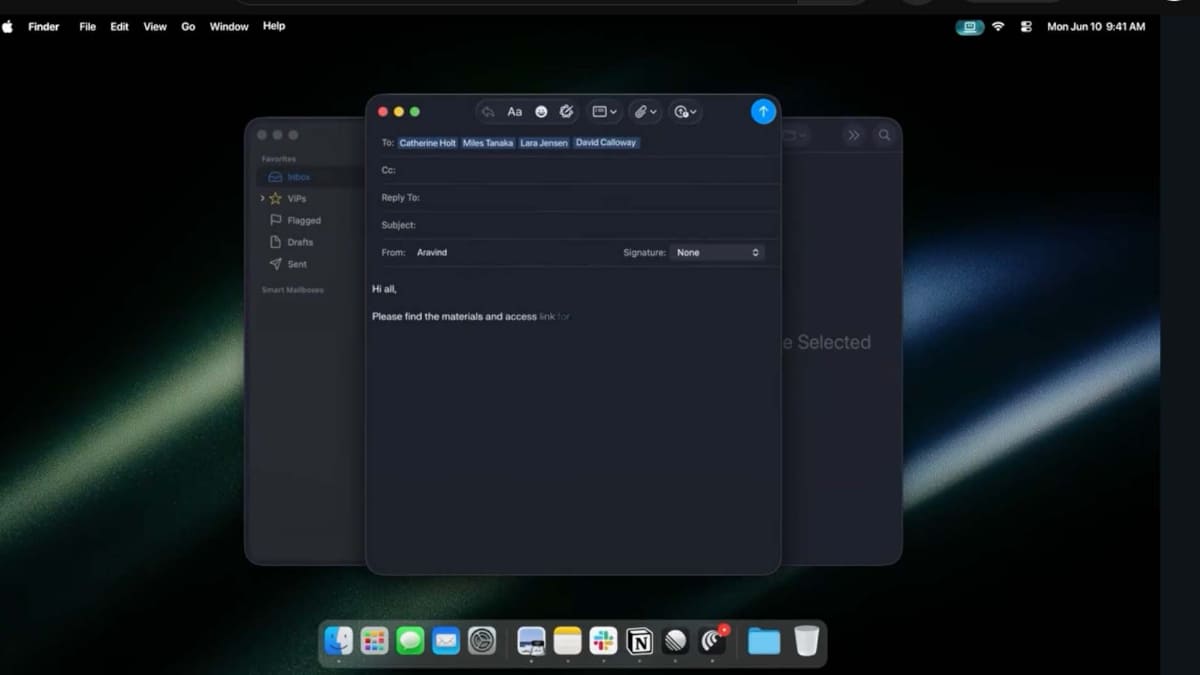Click the search magnifier in Mail window
This screenshot has width=1200, height=675.
pos(884,135)
